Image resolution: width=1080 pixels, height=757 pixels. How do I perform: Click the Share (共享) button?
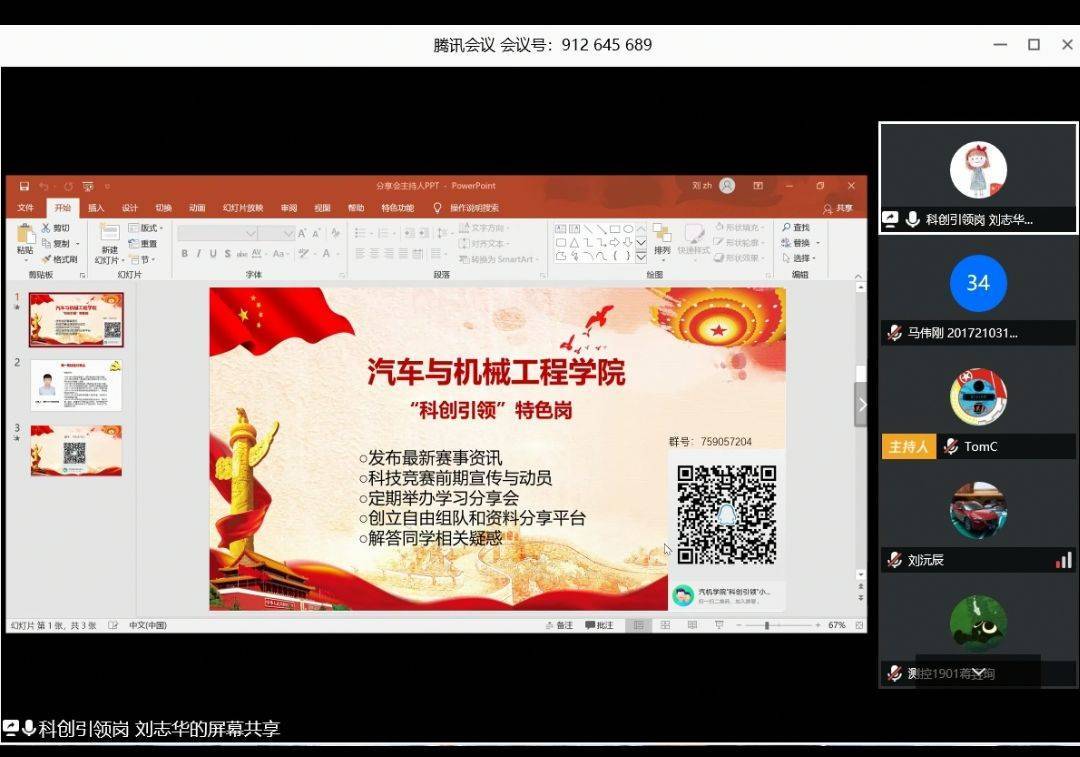[x=838, y=208]
